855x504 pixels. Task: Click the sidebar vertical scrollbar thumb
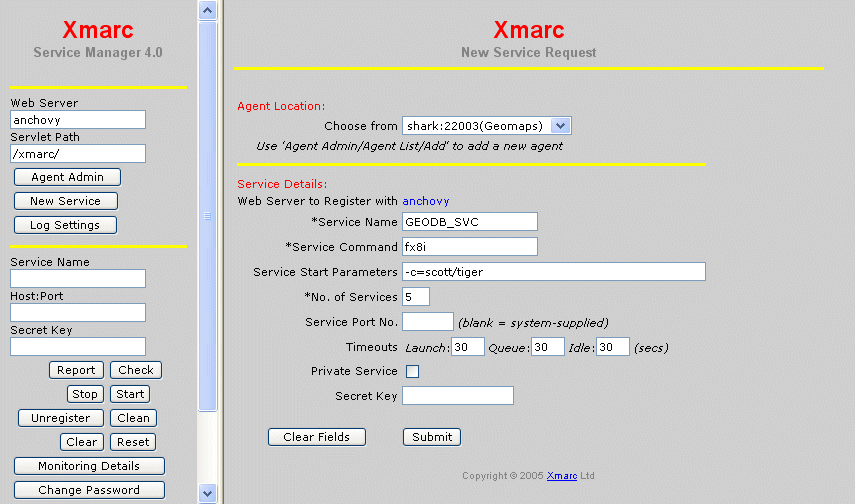point(207,216)
